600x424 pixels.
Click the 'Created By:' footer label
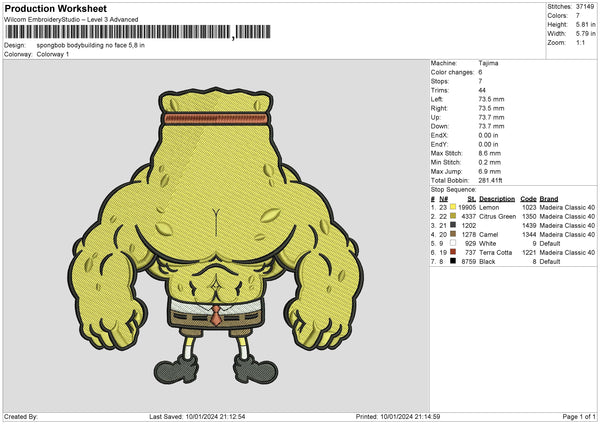click(21, 417)
